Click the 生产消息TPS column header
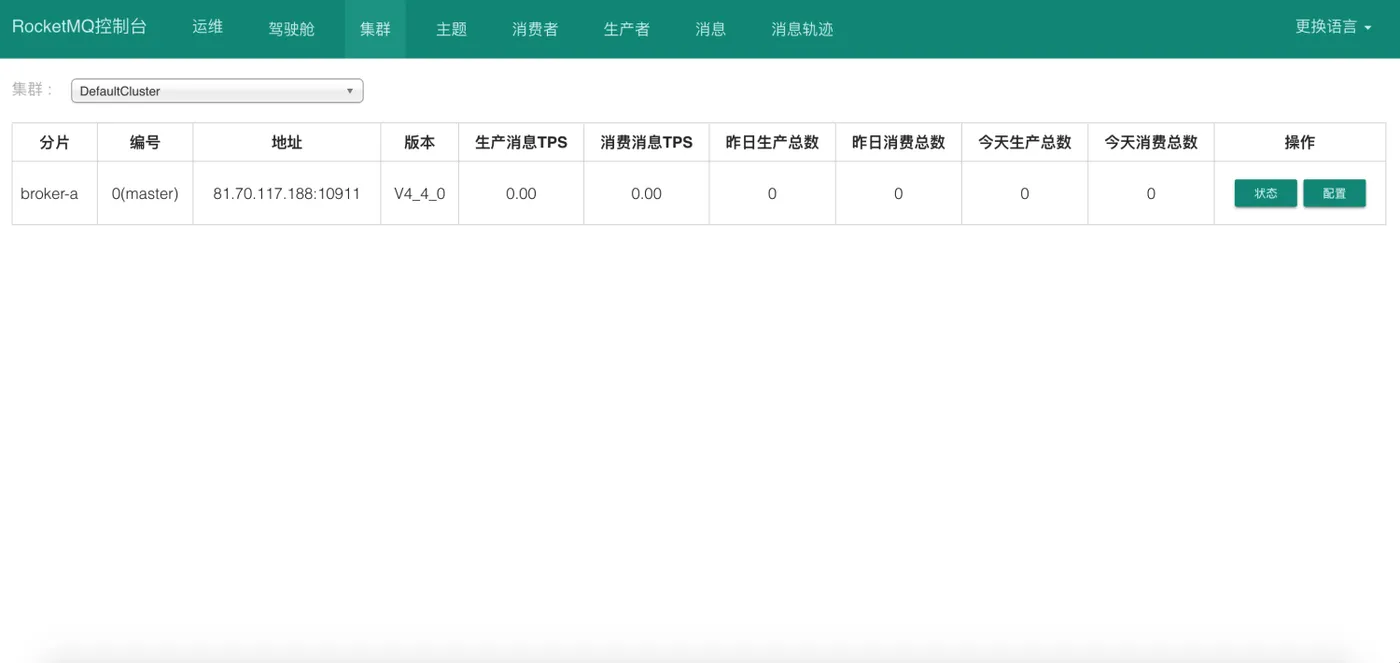 point(521,142)
